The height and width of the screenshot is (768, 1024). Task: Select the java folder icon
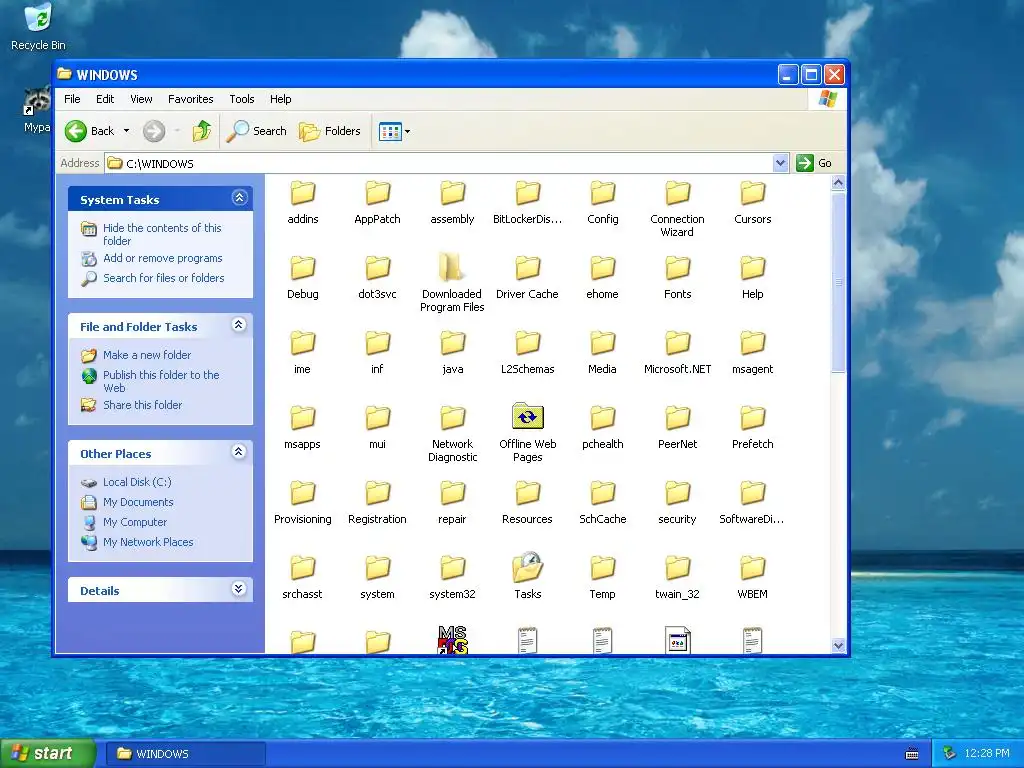(x=453, y=344)
